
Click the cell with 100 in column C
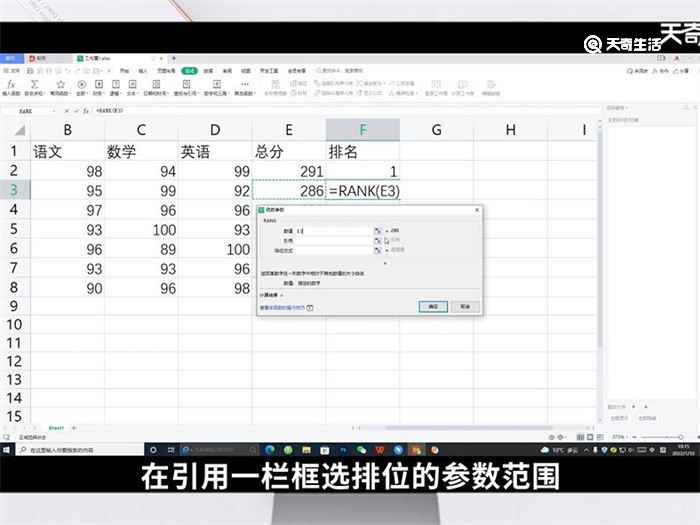tap(142, 229)
